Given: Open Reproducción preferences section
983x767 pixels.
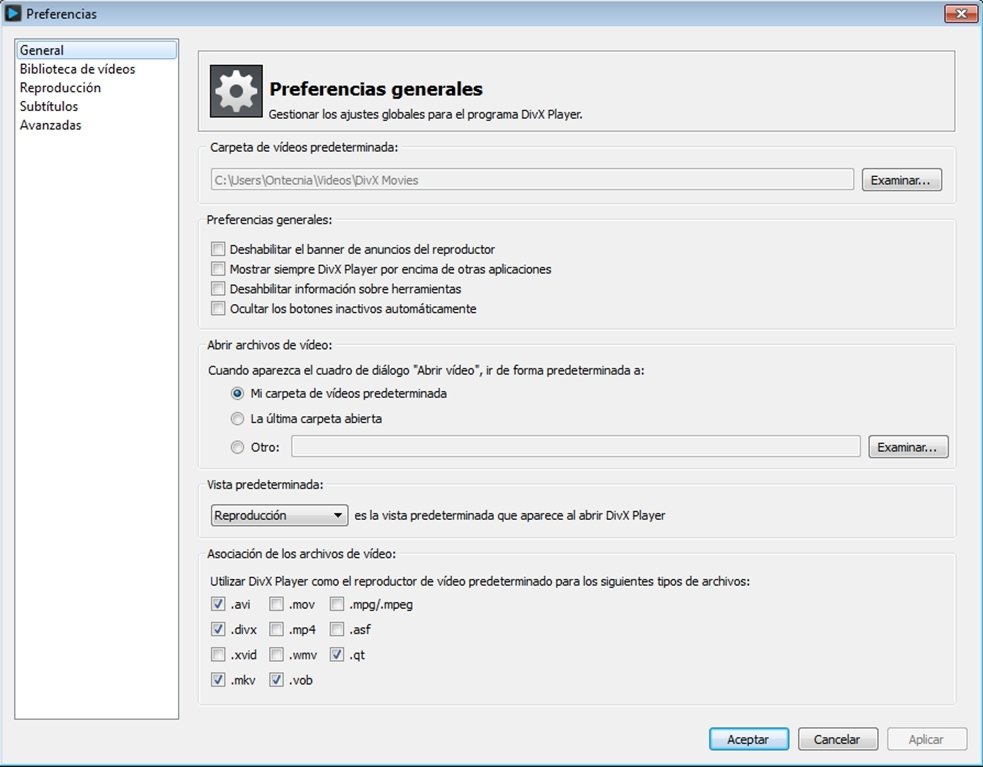Looking at the screenshot, I should [60, 88].
